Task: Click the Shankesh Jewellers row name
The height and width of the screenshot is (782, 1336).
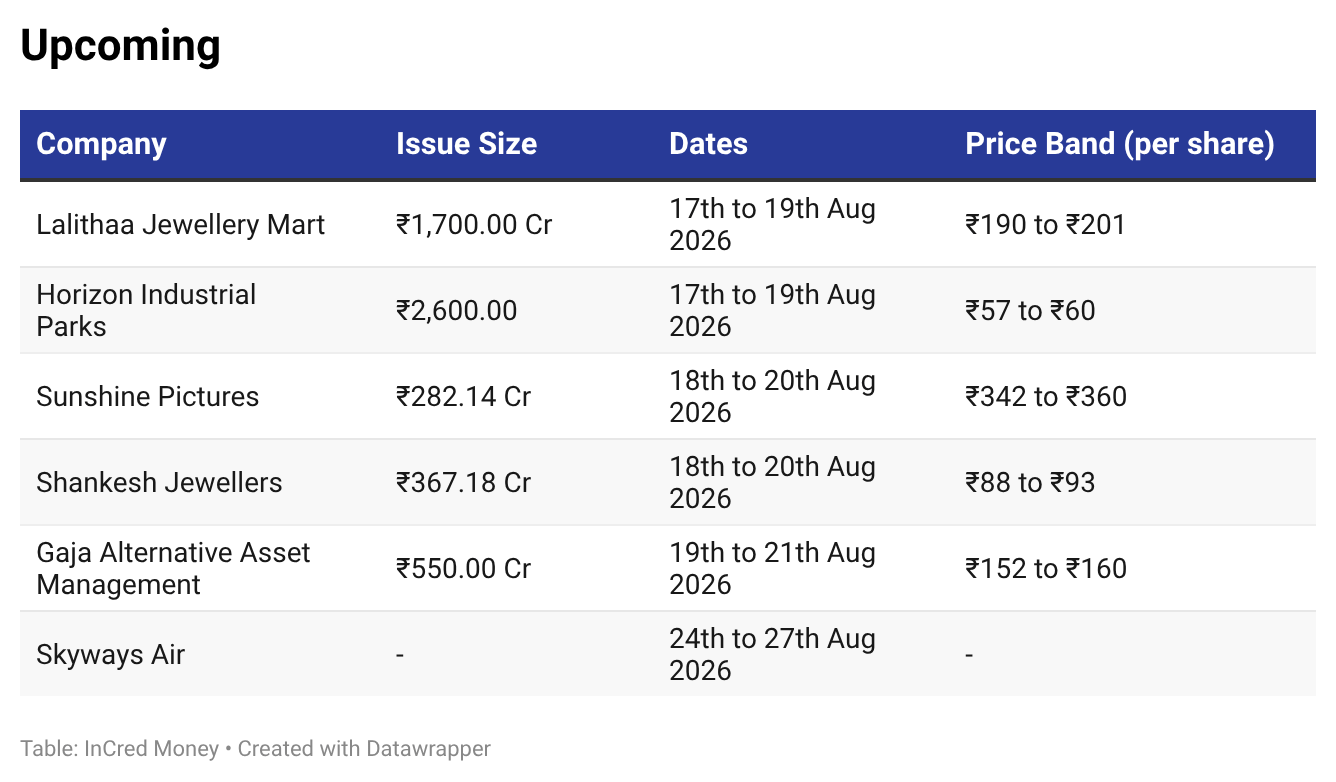Action: pyautogui.click(x=159, y=482)
